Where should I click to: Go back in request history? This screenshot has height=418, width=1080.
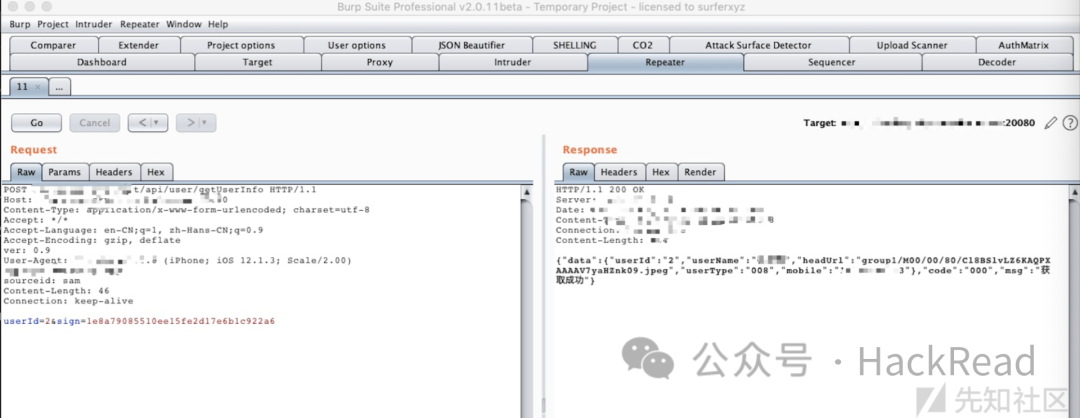point(148,123)
